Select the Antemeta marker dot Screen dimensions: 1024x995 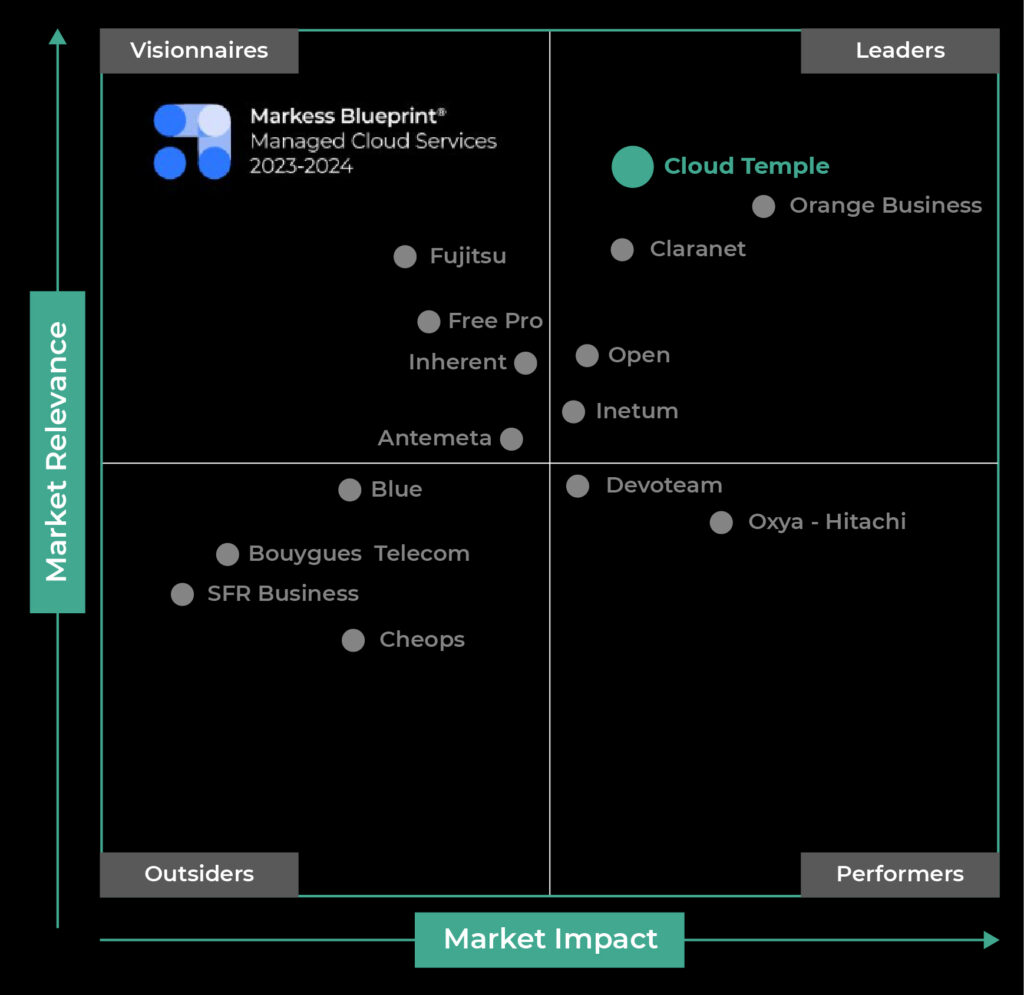pyautogui.click(x=511, y=439)
